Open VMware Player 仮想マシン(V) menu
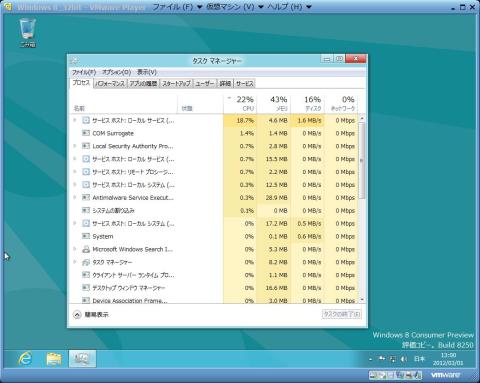 click(x=235, y=7)
